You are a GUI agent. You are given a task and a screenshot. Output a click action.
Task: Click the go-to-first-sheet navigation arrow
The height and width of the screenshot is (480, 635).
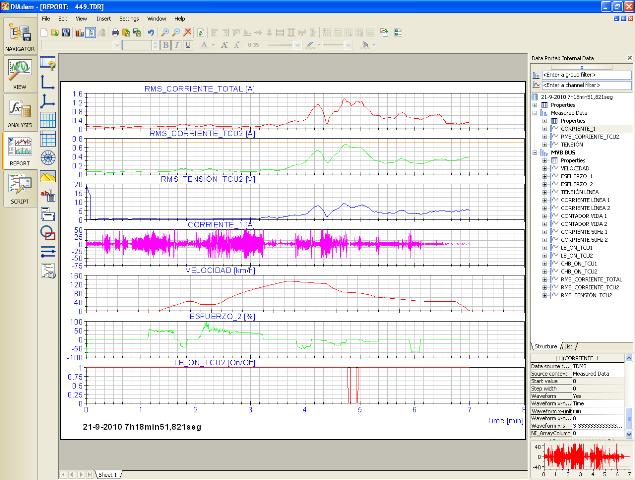click(64, 474)
